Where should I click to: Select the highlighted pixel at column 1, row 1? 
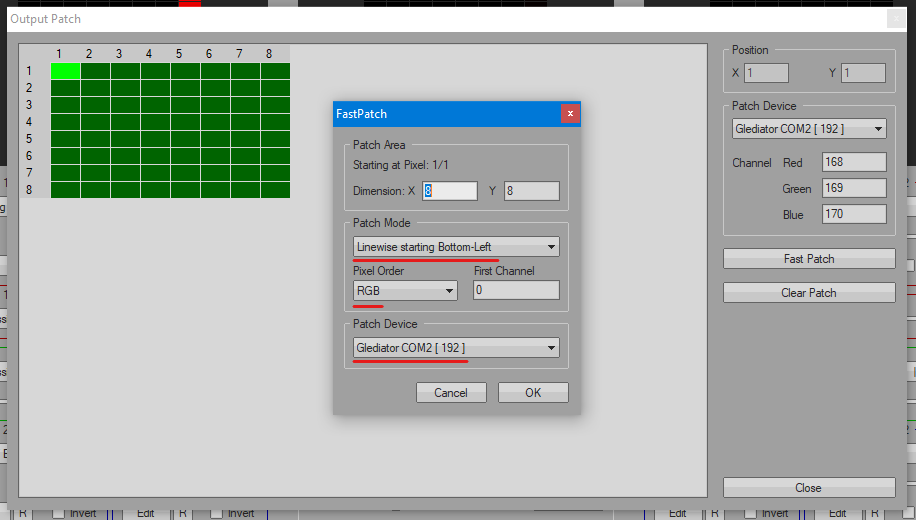[65, 71]
